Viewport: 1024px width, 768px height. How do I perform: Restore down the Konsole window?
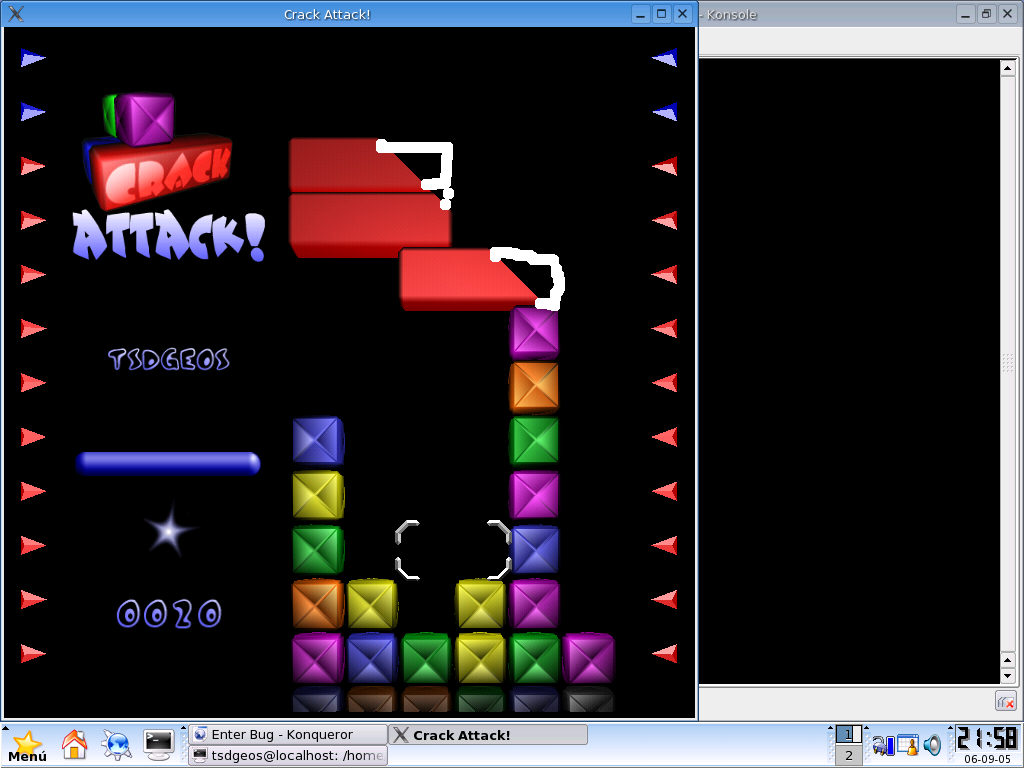tap(986, 14)
